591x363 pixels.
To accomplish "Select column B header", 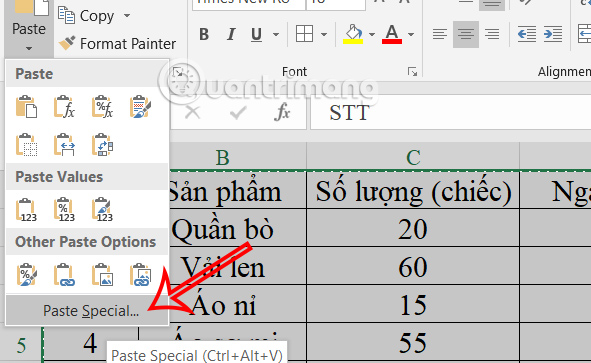I will (238, 157).
